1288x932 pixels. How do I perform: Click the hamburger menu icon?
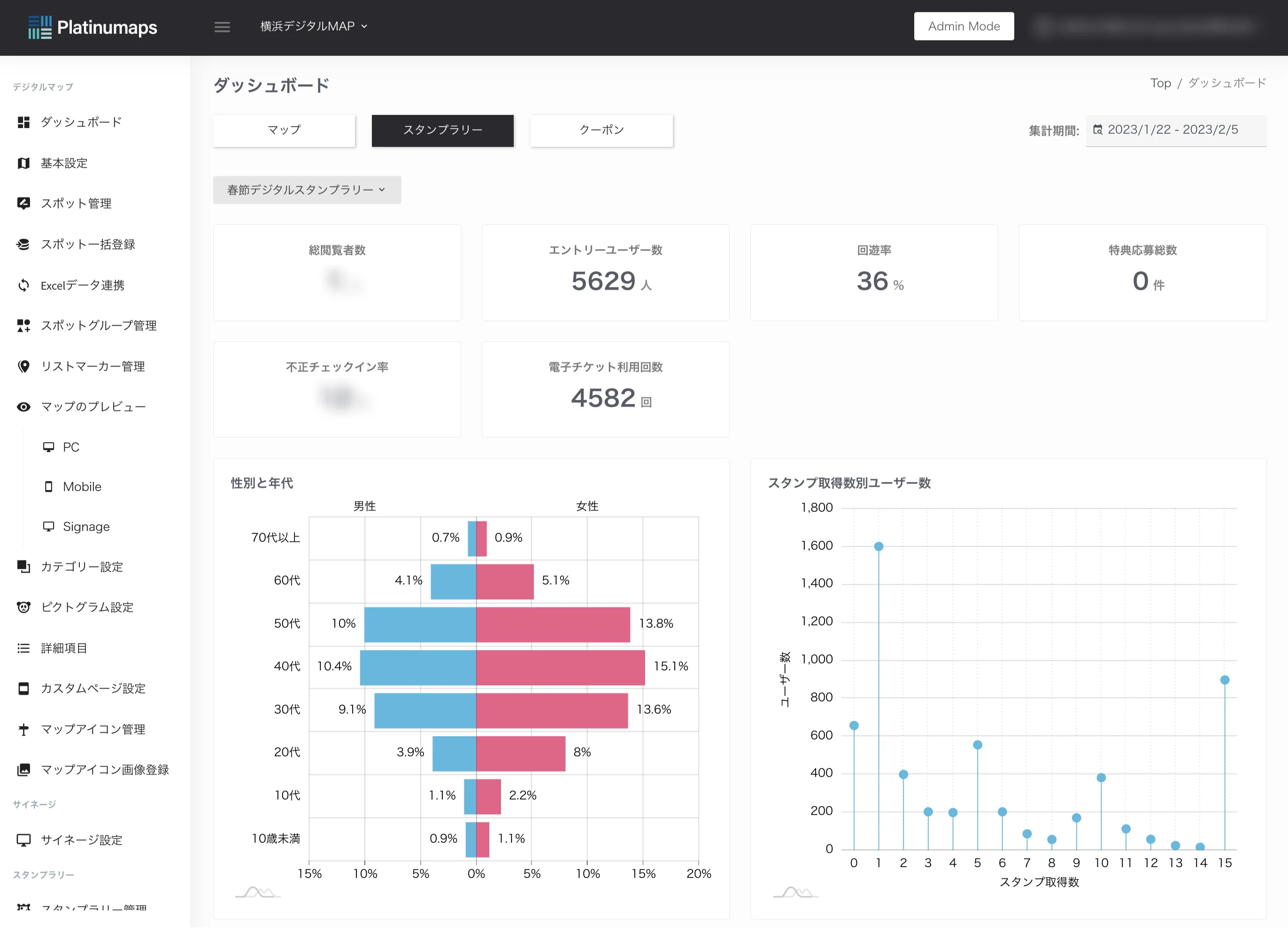(222, 27)
